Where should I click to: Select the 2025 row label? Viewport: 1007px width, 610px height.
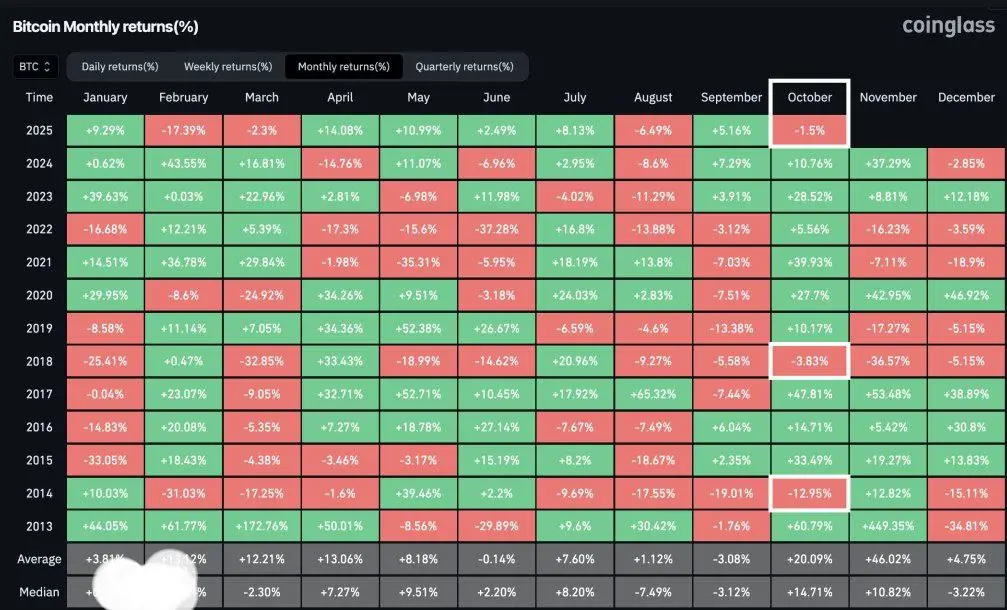(x=39, y=130)
